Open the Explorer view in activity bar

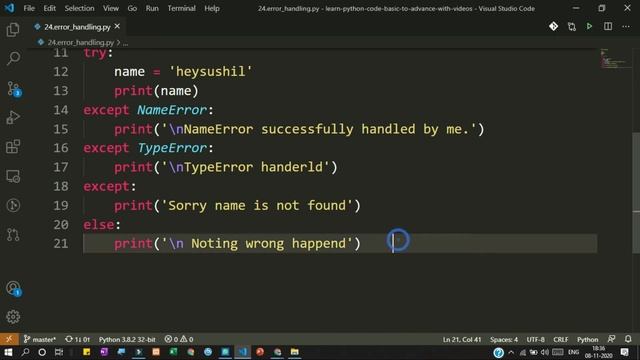pyautogui.click(x=13, y=30)
